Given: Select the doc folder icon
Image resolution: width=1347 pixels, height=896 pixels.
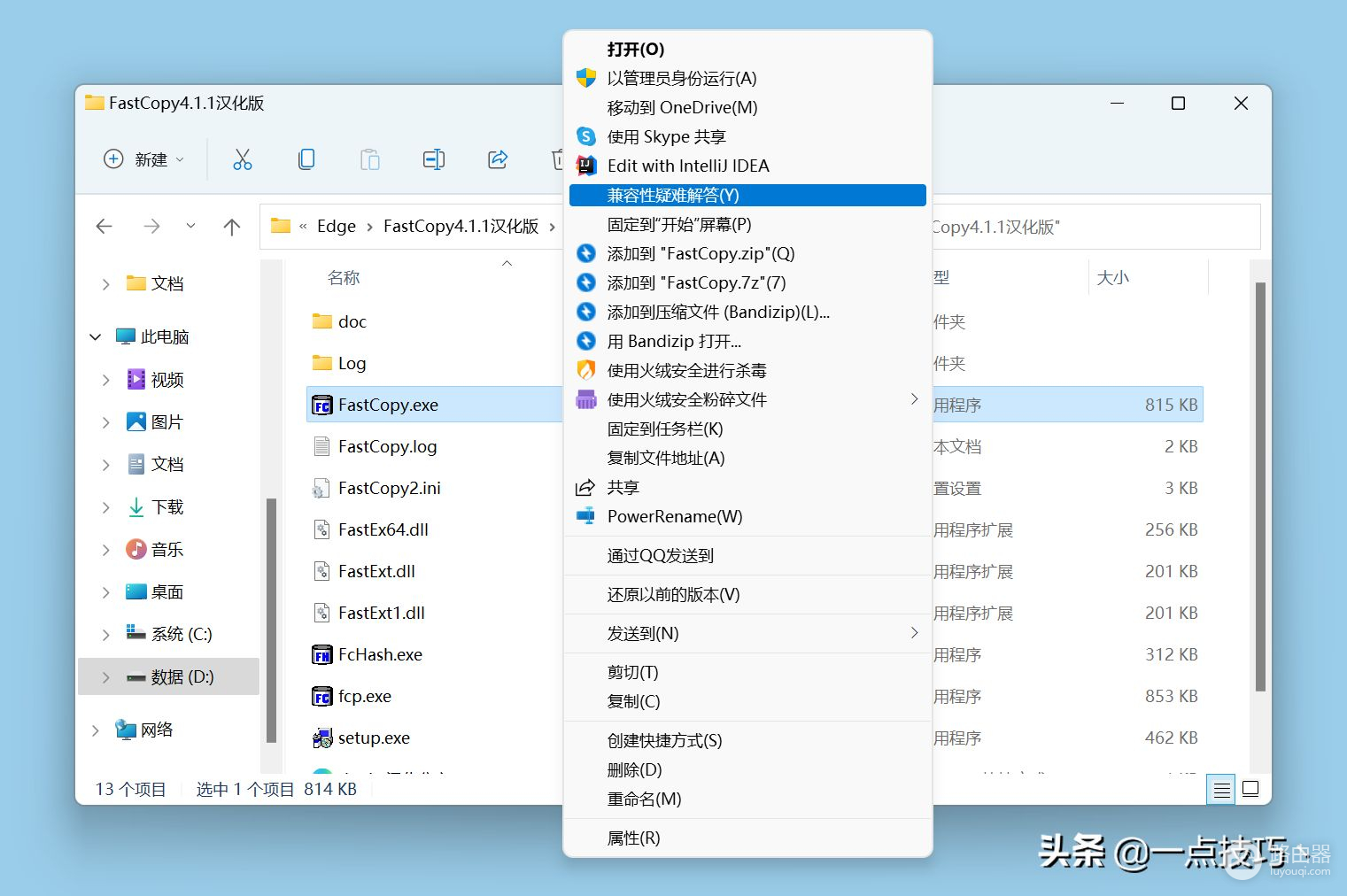Looking at the screenshot, I should (x=322, y=321).
